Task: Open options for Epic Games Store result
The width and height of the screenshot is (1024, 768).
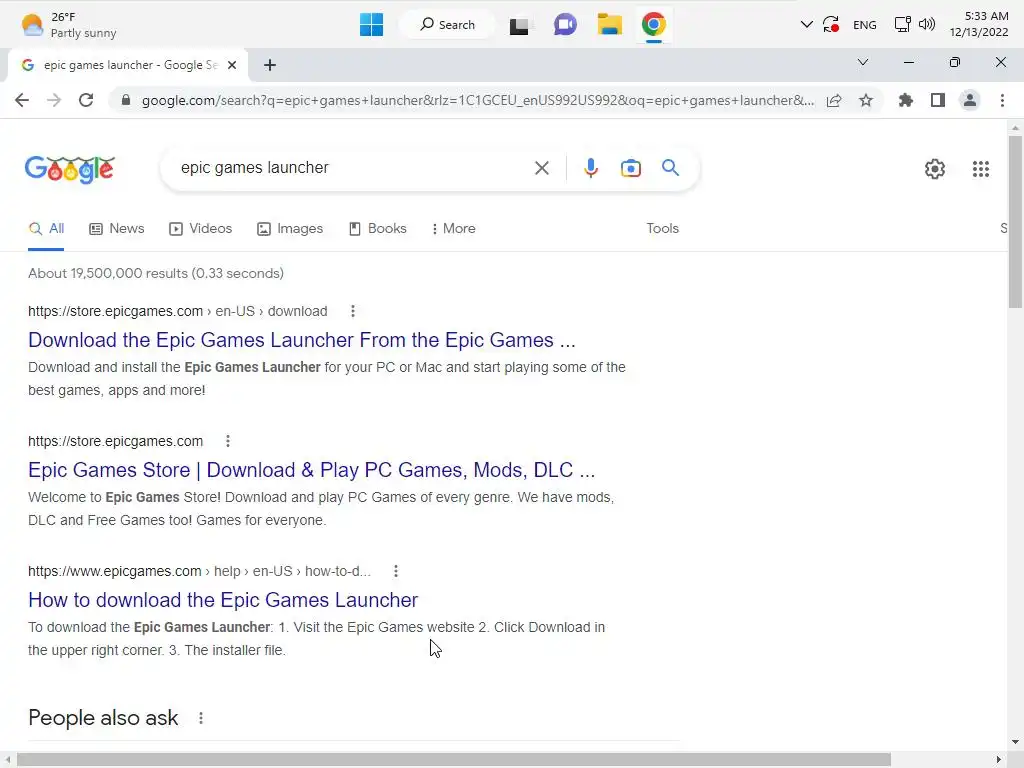Action: point(228,441)
